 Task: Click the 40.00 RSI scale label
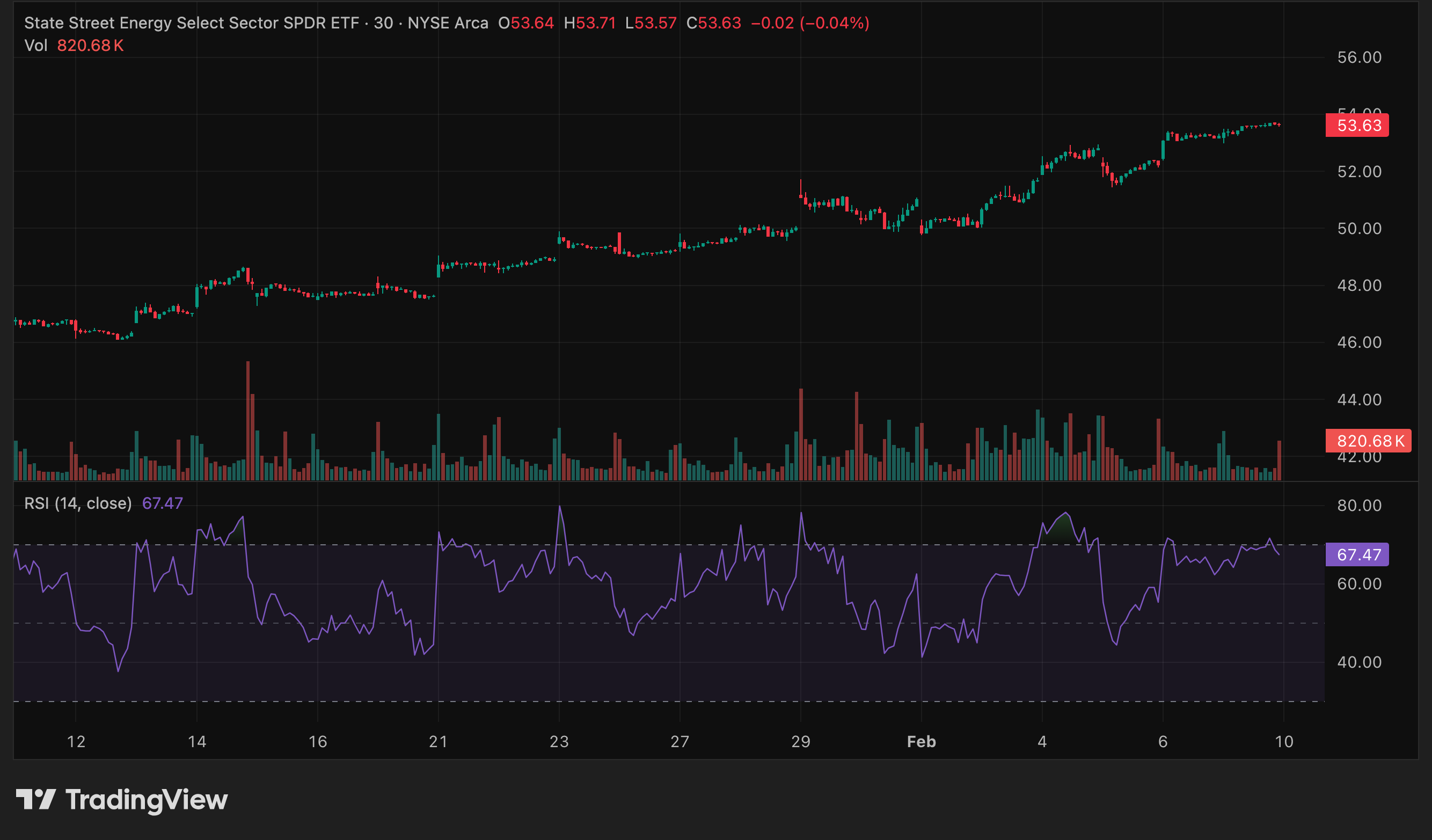click(1359, 662)
